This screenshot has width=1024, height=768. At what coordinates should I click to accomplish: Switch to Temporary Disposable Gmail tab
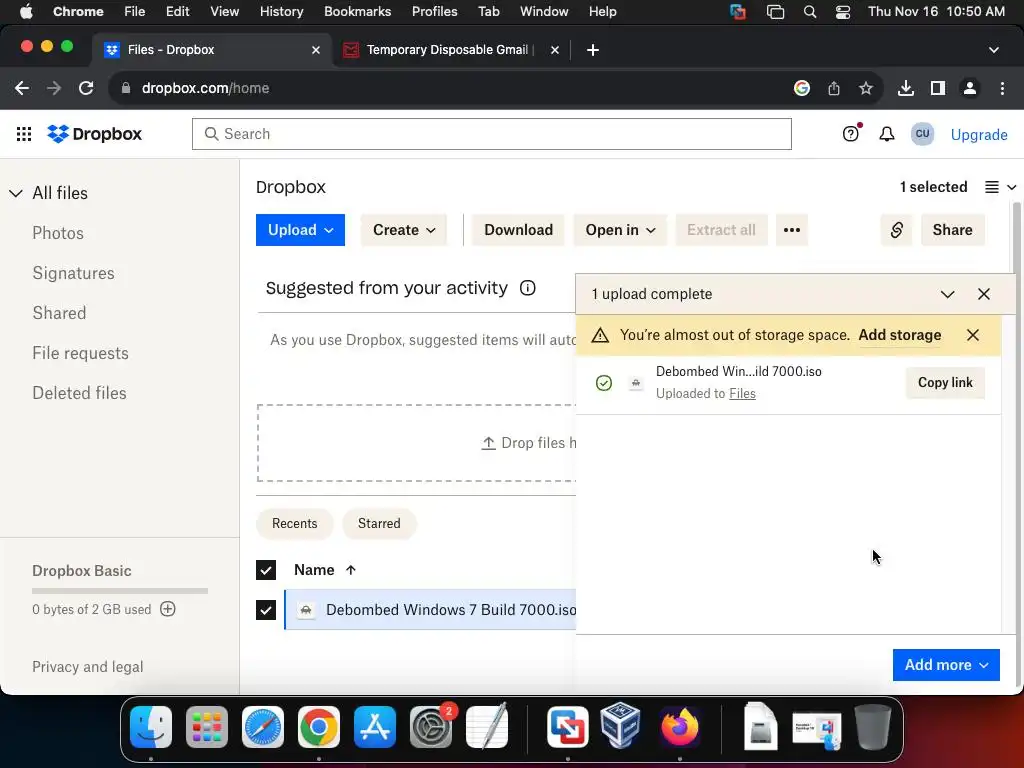451,50
